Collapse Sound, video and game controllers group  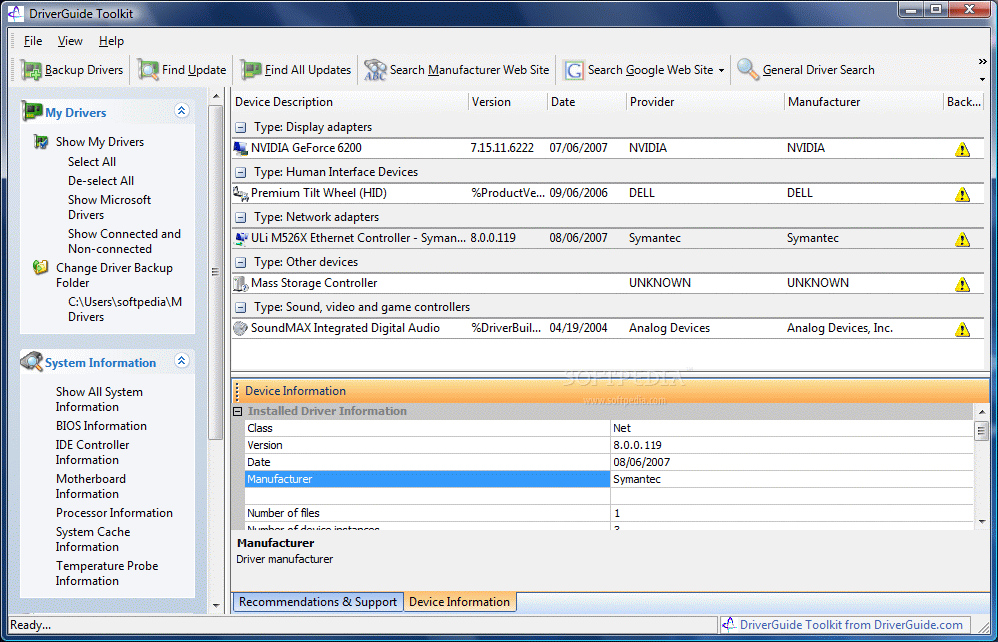pyautogui.click(x=241, y=307)
